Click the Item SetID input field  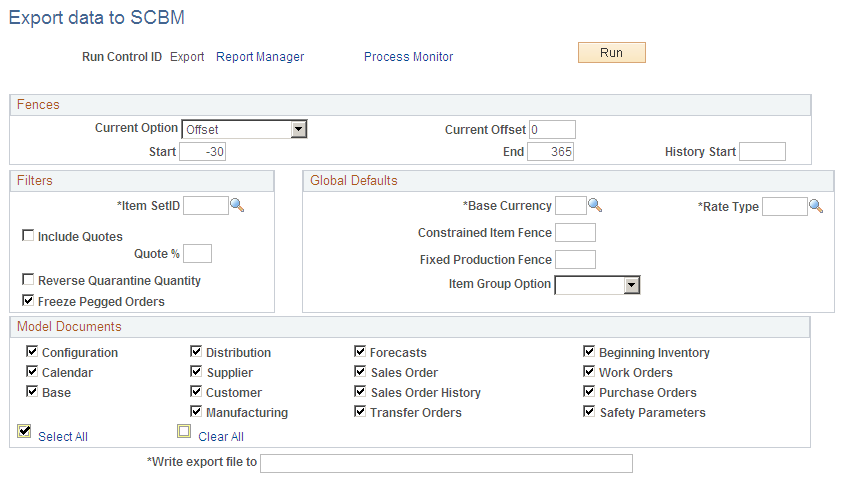[206, 206]
